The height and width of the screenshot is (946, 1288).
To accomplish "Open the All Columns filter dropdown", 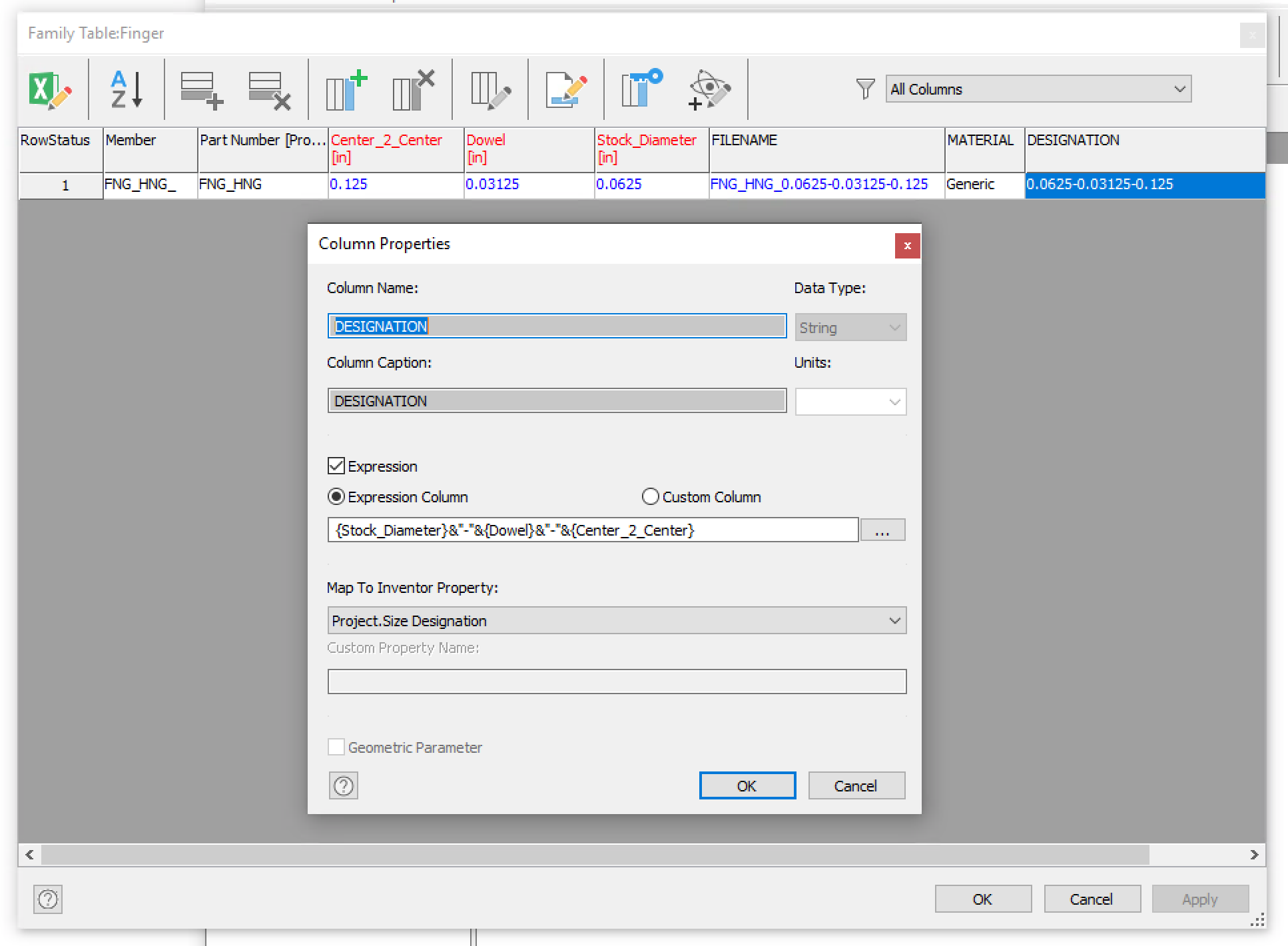I will [1179, 89].
